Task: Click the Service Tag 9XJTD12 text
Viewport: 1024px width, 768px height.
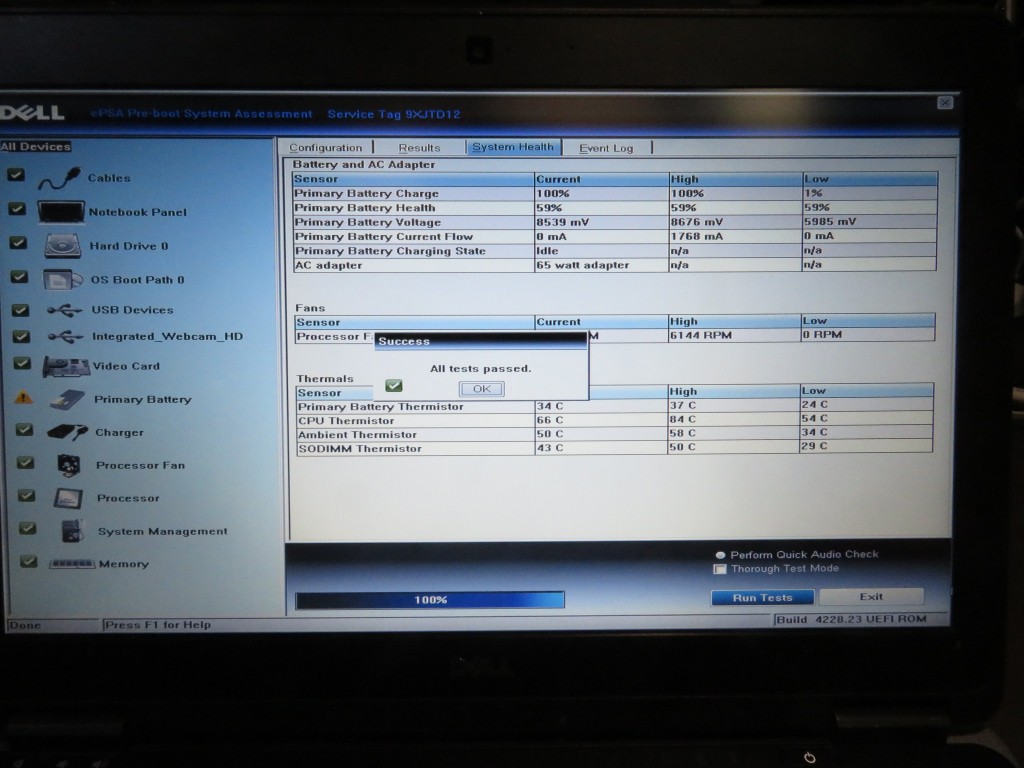Action: pos(394,114)
